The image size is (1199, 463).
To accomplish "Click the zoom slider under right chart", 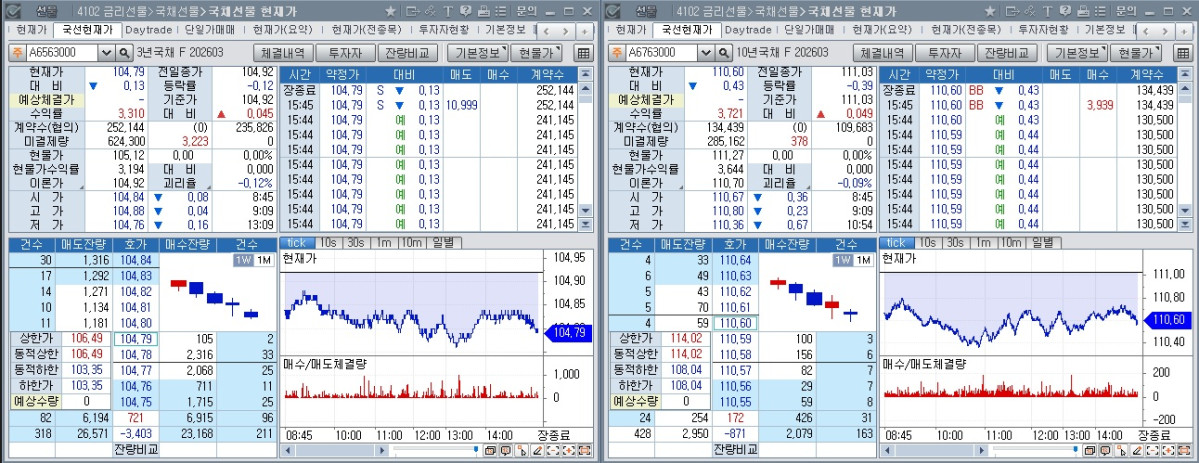I will coord(1035,450).
